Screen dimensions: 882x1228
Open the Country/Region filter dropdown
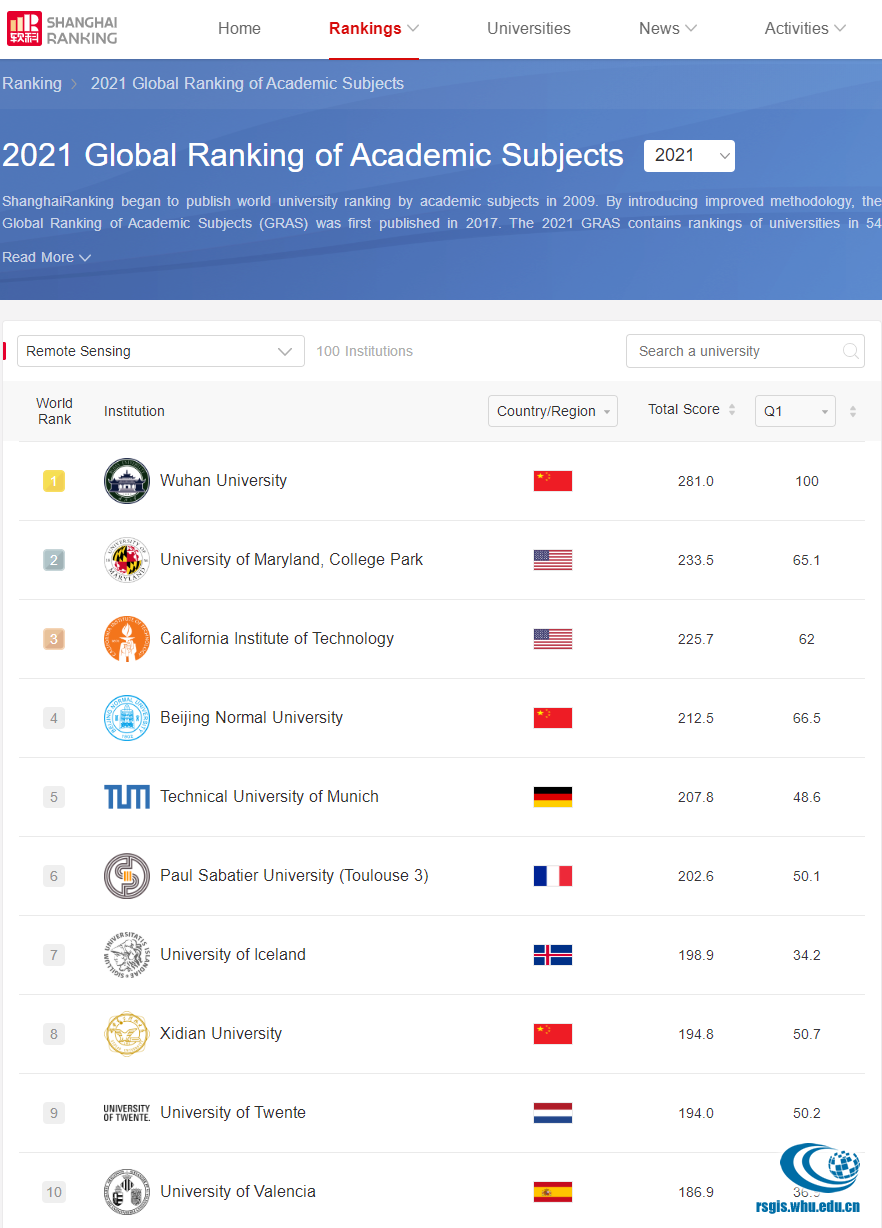tap(553, 411)
